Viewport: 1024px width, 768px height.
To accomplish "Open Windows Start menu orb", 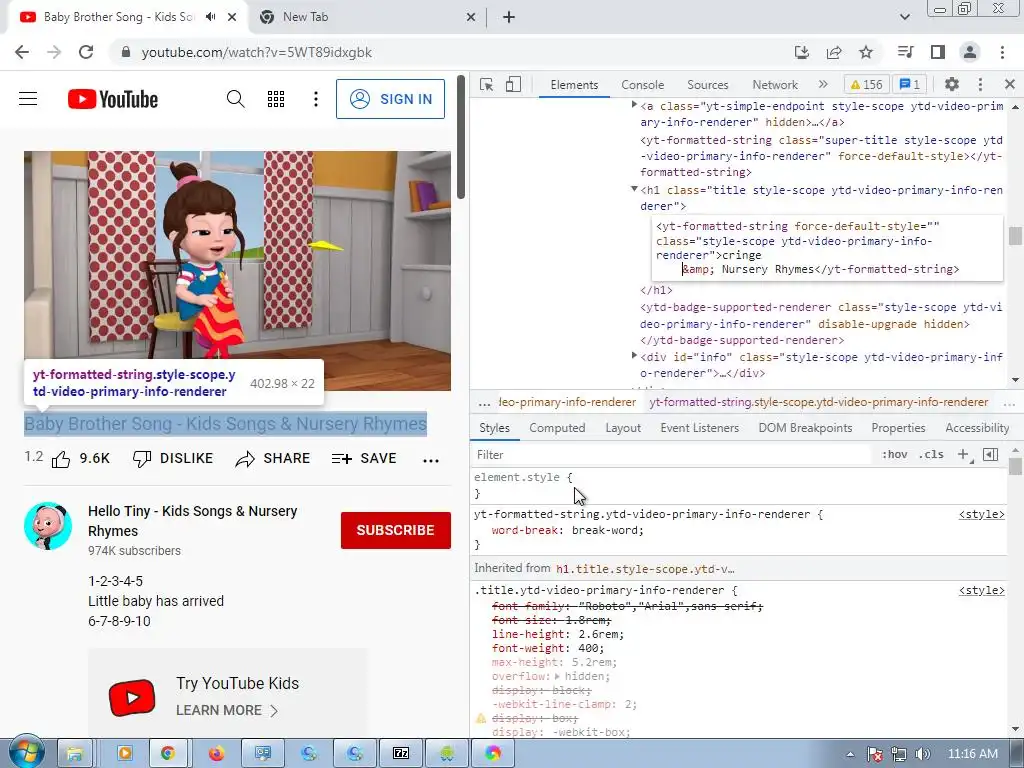I will pyautogui.click(x=25, y=751).
